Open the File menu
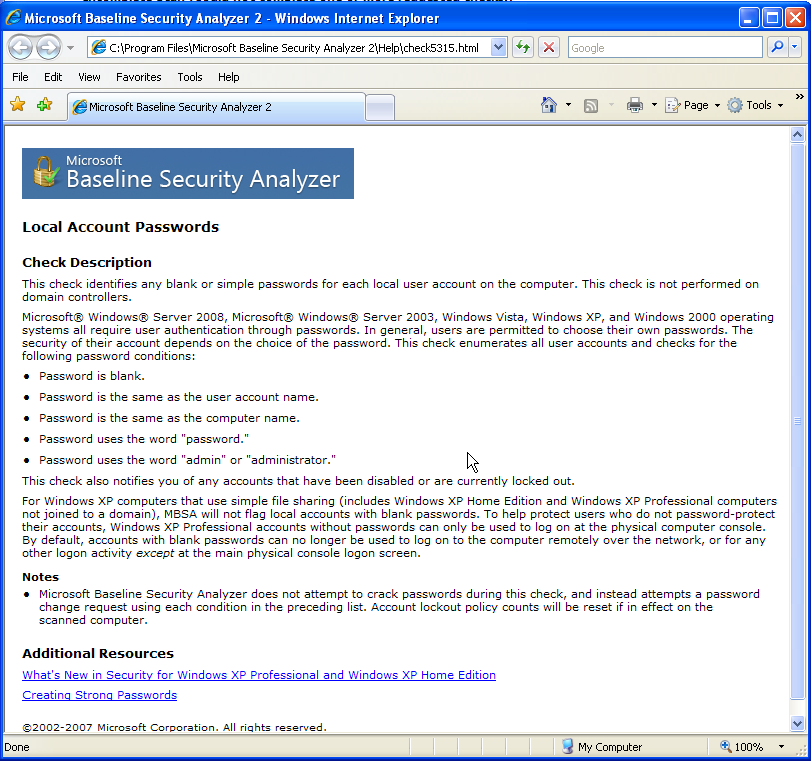This screenshot has height=761, width=811. point(20,77)
